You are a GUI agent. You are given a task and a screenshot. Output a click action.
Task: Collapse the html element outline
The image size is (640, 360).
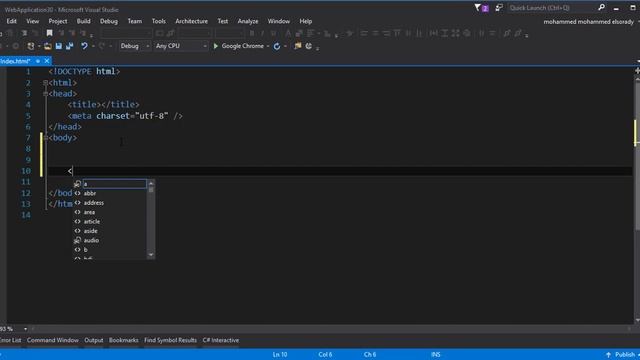[45, 82]
